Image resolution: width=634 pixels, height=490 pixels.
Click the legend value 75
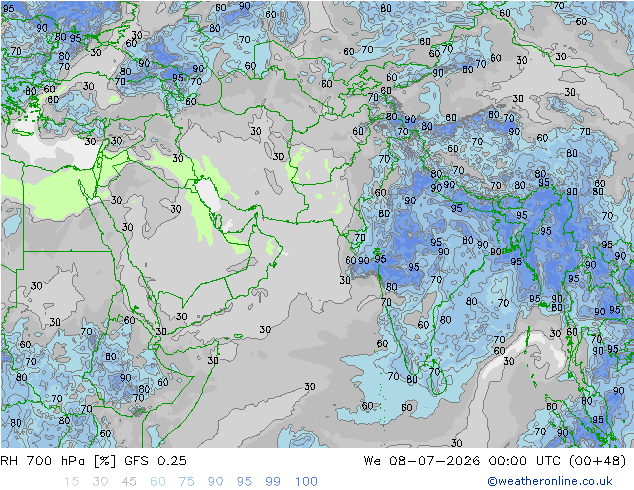[186, 482]
